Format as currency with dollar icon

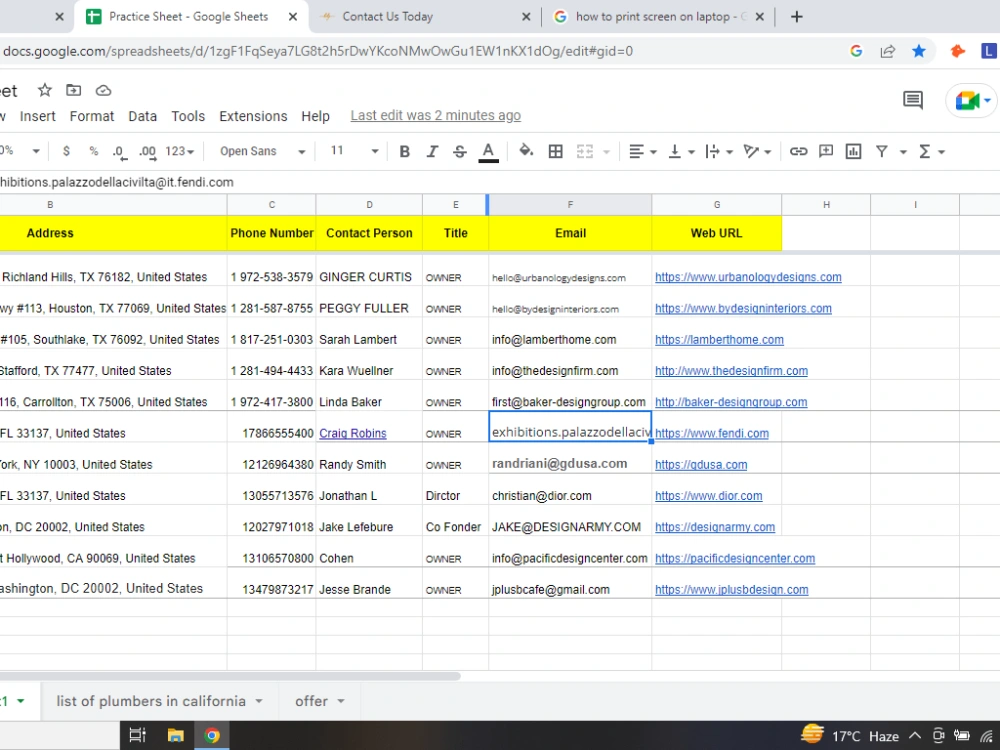click(x=66, y=151)
